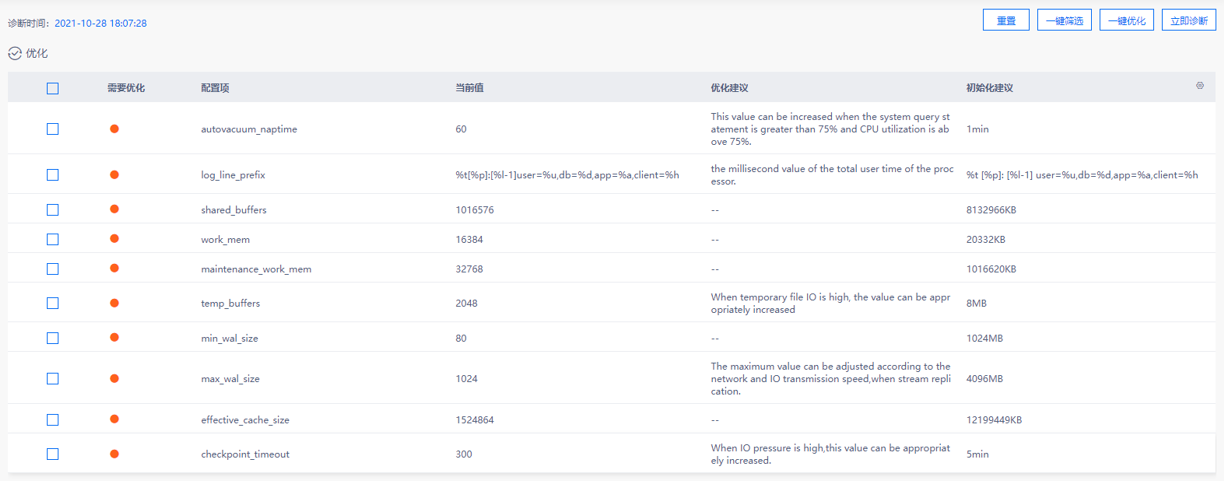Select the maintenance_work_mem row checkbox
Image resolution: width=1224 pixels, height=481 pixels.
[53, 269]
